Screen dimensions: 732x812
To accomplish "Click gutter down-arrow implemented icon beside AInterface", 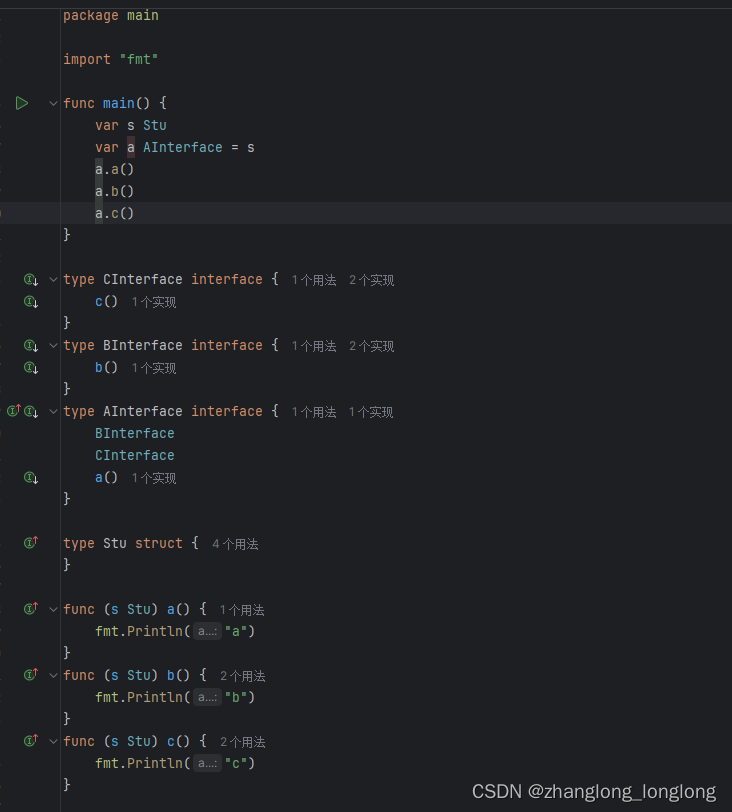I will [x=31, y=412].
